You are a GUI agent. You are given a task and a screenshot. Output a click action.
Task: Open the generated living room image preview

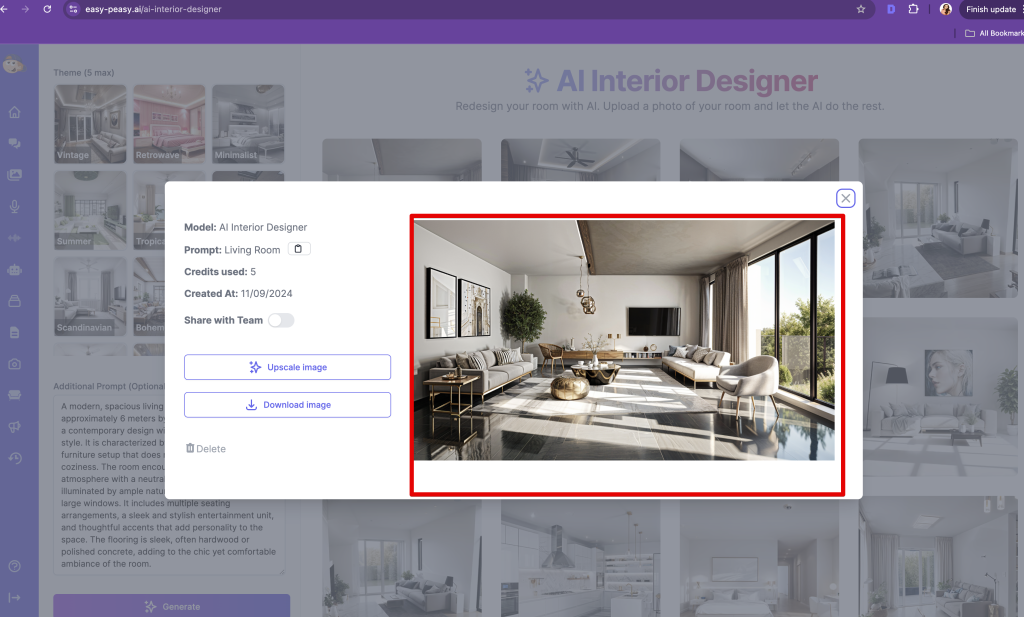[624, 340]
